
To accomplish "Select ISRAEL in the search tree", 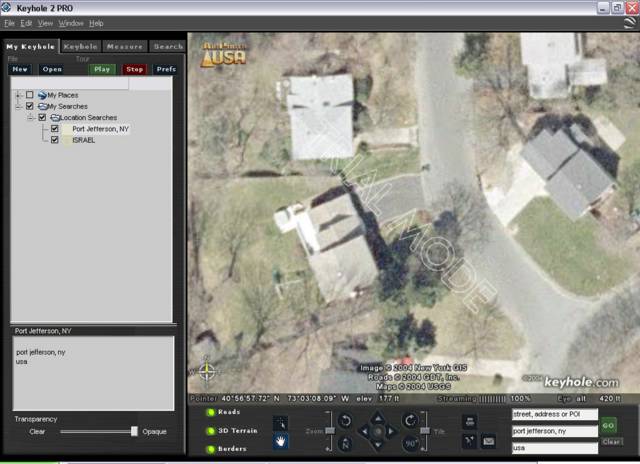I will click(84, 140).
